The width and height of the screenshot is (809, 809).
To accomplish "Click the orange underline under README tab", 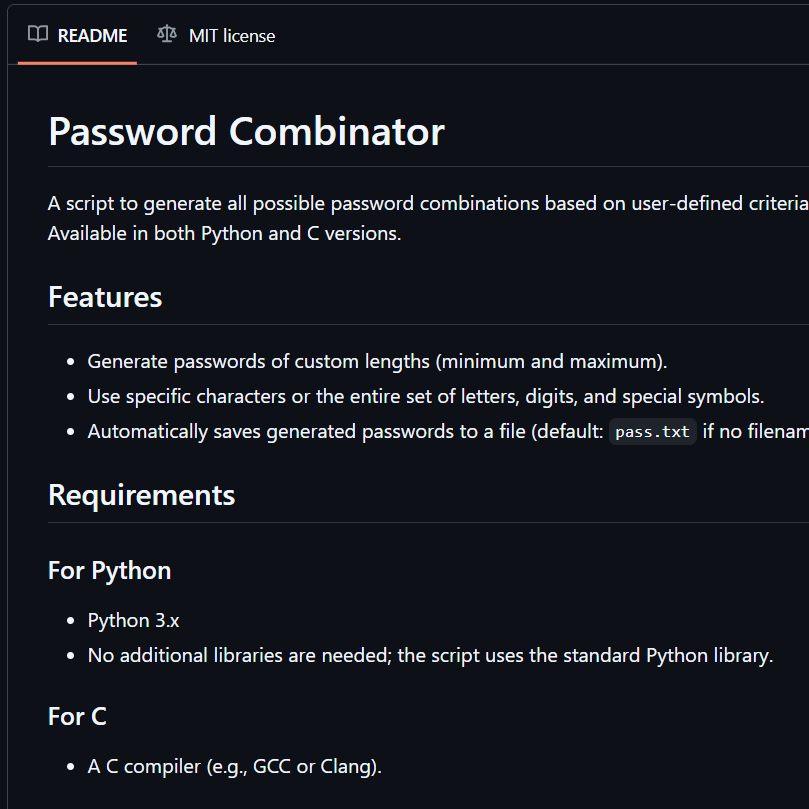I will tap(77, 63).
